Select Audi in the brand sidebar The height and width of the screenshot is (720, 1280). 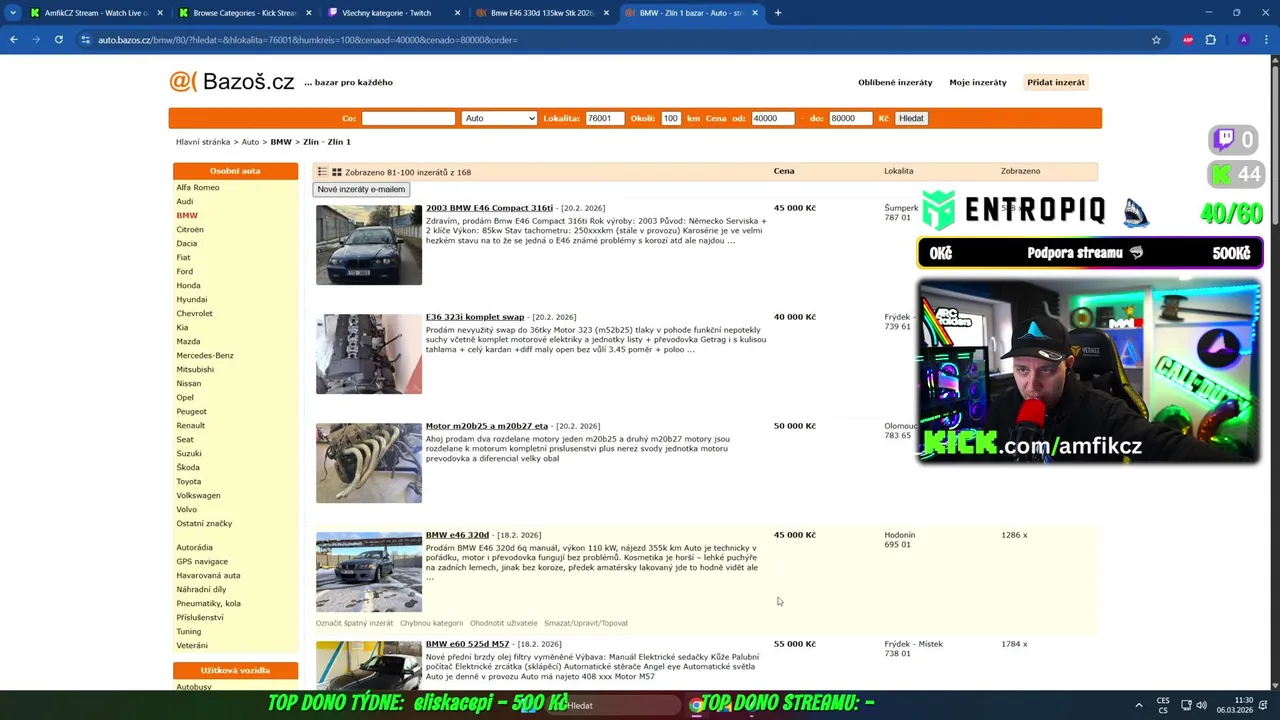[x=185, y=201]
